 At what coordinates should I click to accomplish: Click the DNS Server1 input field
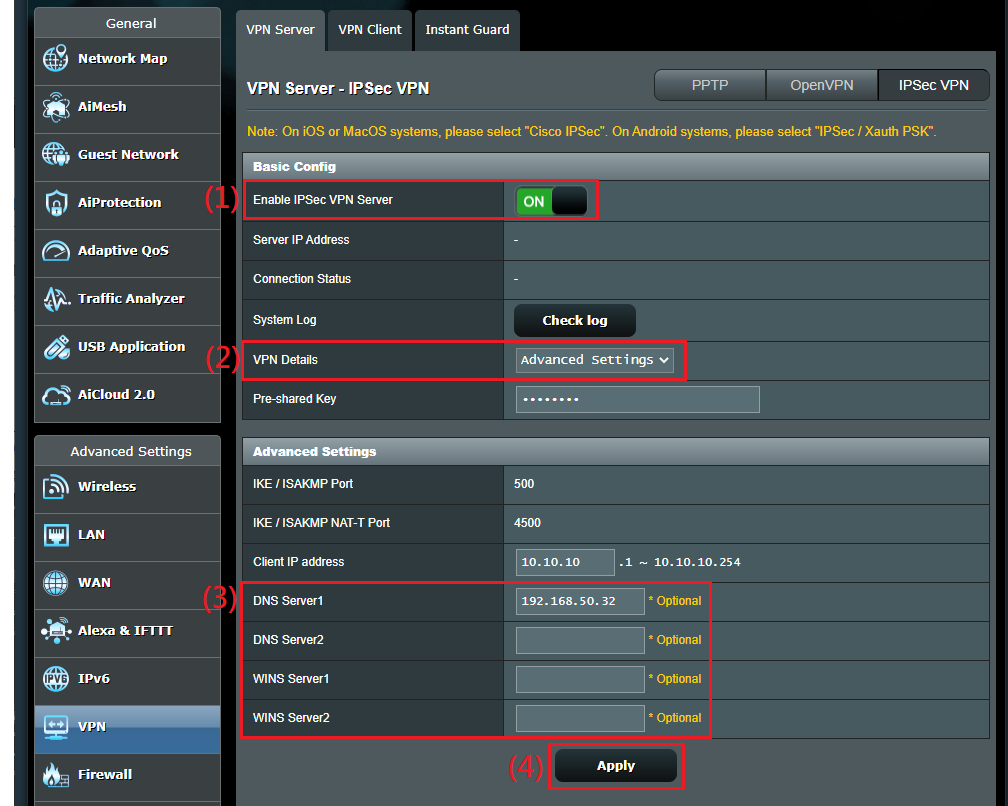coord(580,601)
